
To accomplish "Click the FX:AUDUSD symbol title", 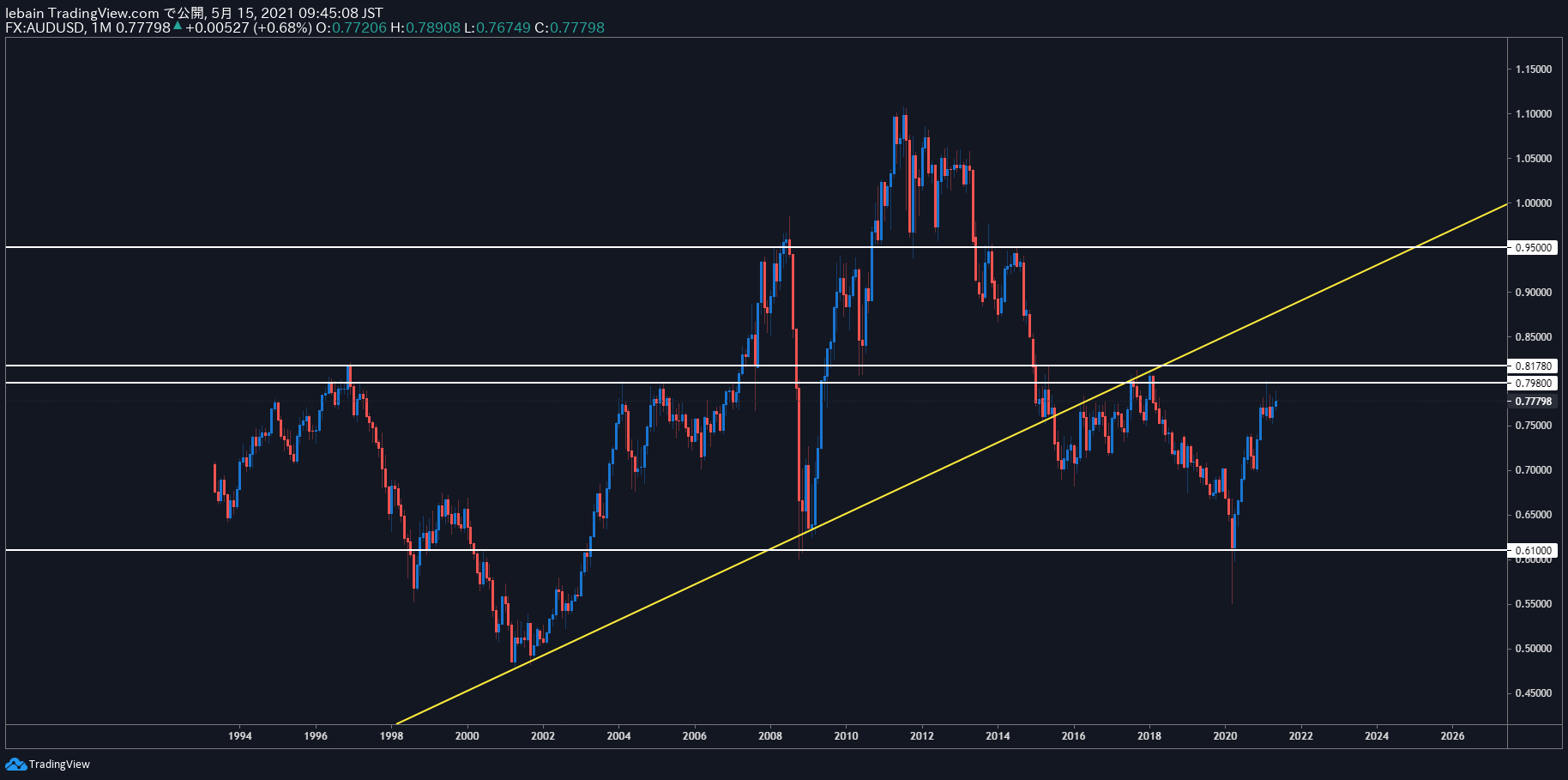I will click(x=45, y=27).
